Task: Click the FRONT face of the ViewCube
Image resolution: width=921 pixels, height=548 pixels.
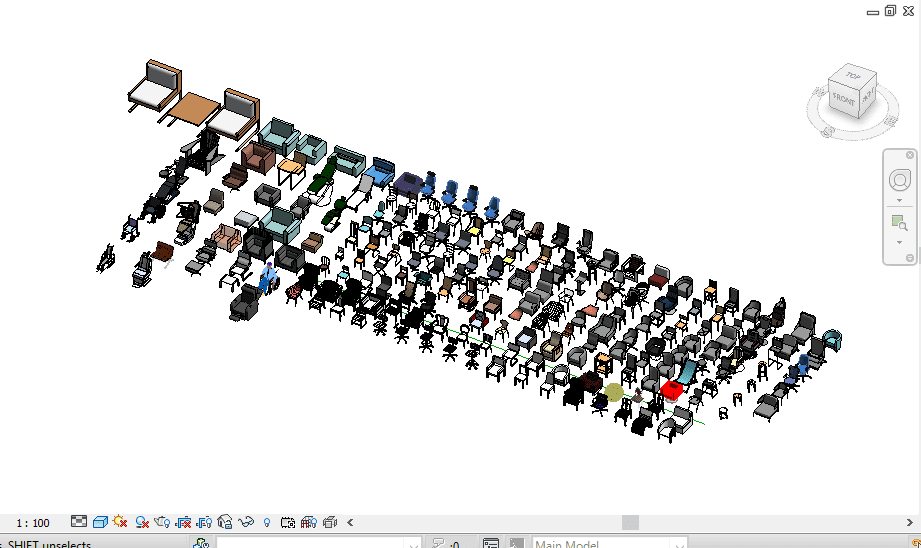Action: tap(843, 100)
